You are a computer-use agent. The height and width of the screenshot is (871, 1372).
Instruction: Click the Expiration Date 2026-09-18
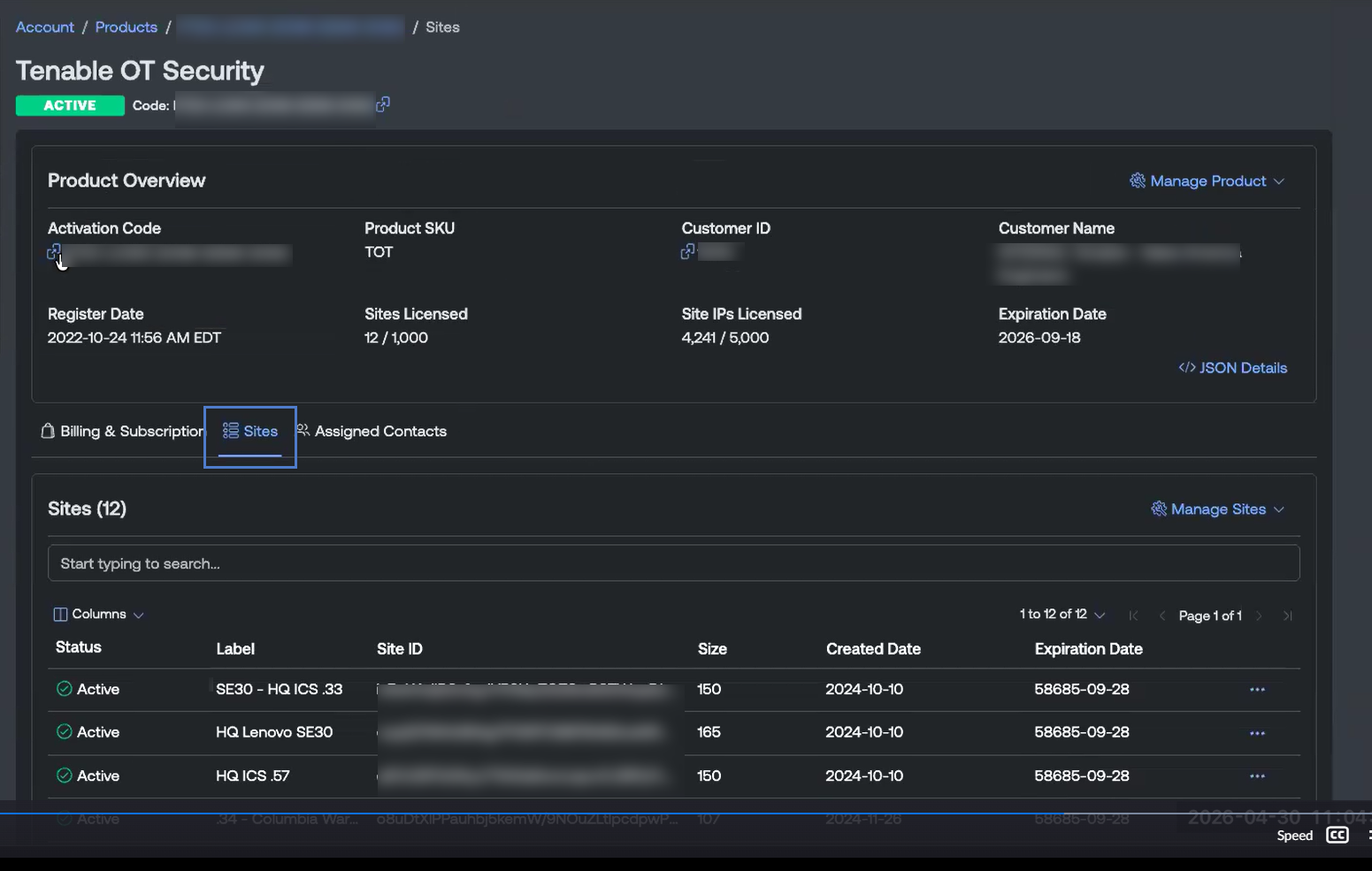click(x=1039, y=338)
